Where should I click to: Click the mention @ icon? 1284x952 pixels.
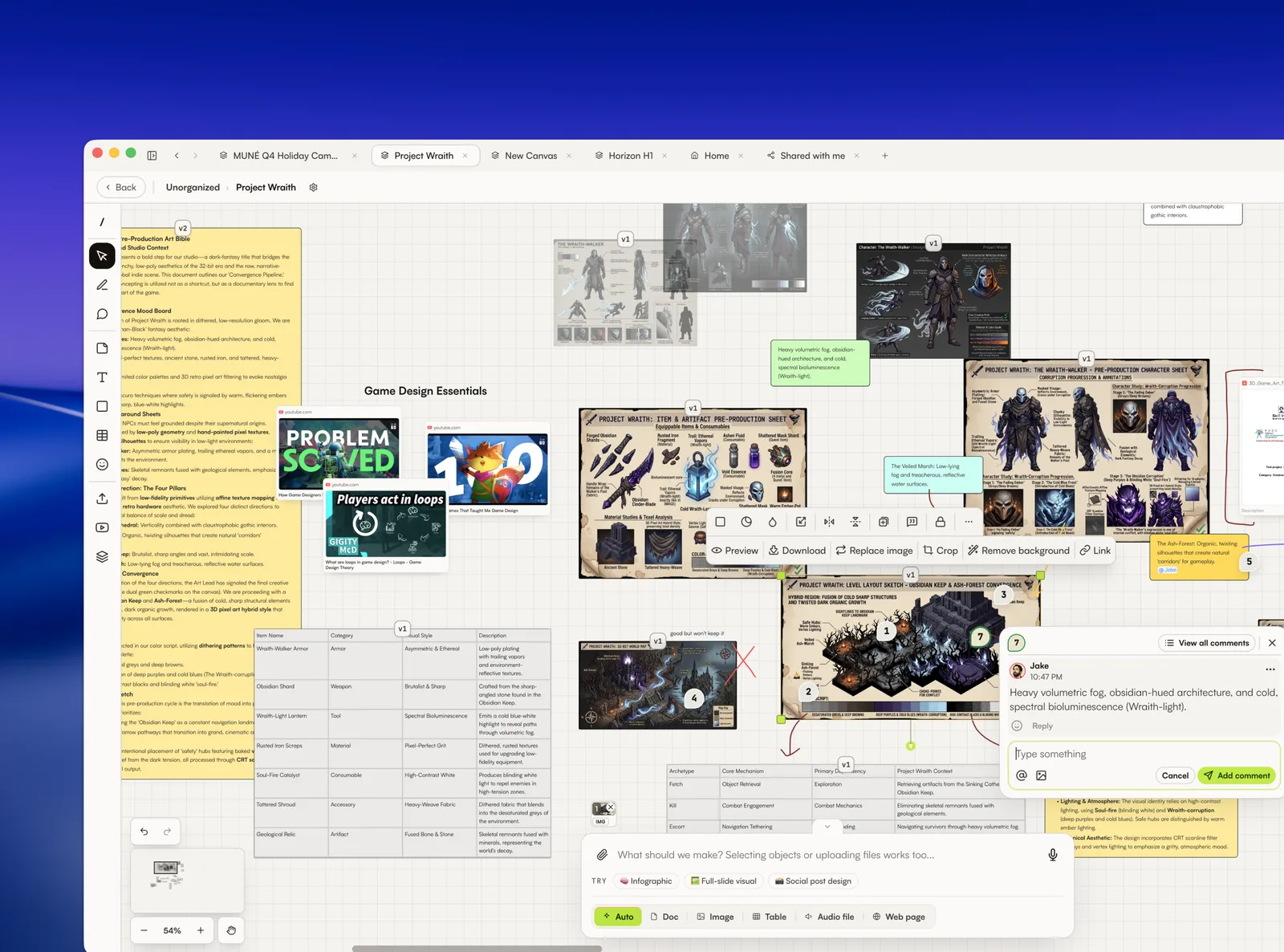tap(1022, 775)
